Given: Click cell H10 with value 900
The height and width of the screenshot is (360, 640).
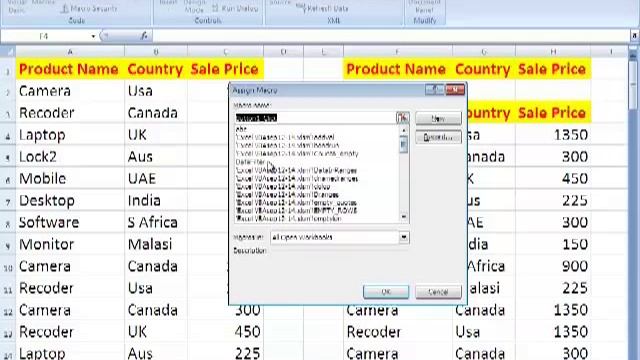Looking at the screenshot, I should pyautogui.click(x=553, y=267).
